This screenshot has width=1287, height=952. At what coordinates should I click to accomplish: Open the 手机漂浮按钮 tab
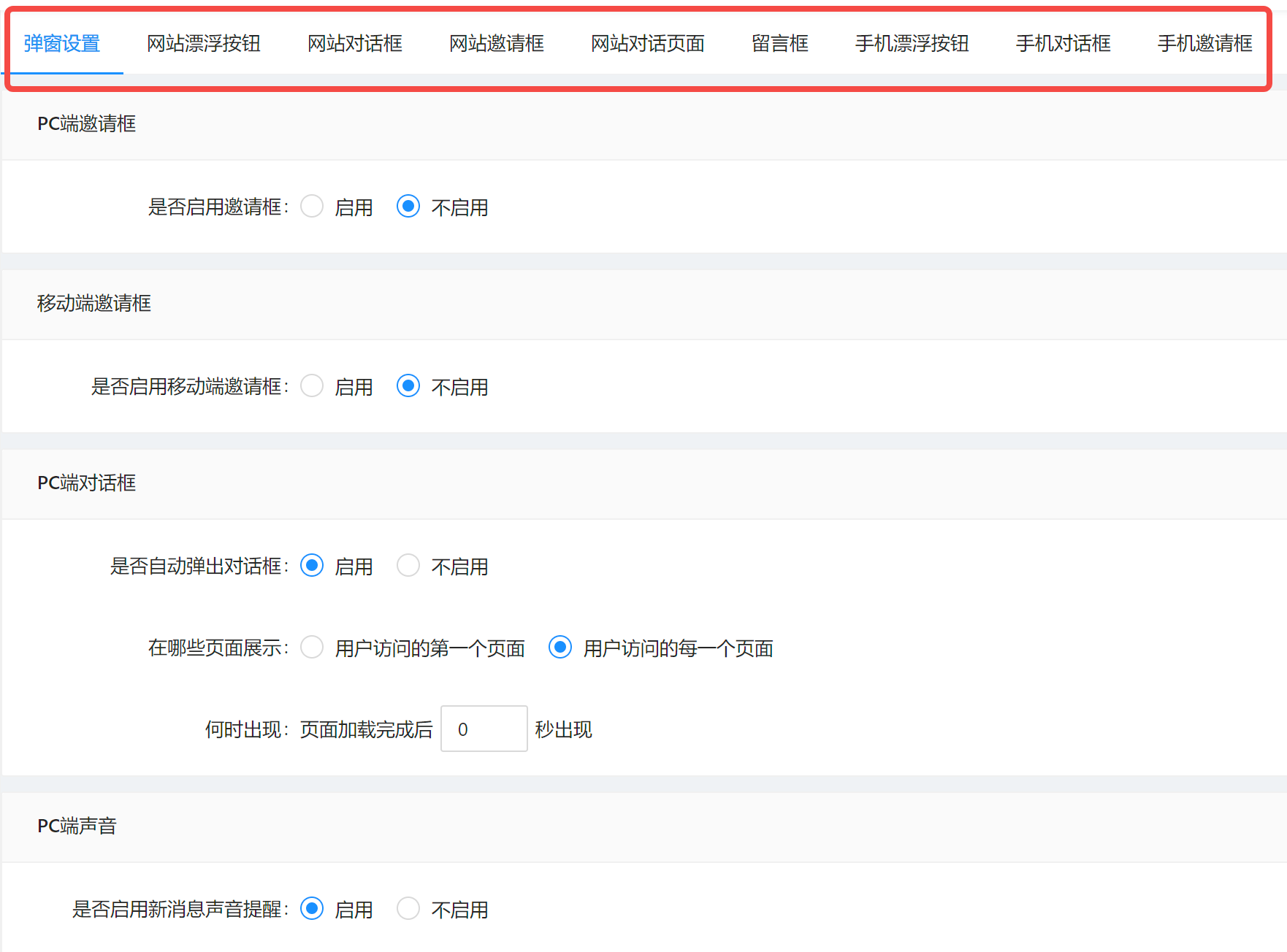[911, 44]
